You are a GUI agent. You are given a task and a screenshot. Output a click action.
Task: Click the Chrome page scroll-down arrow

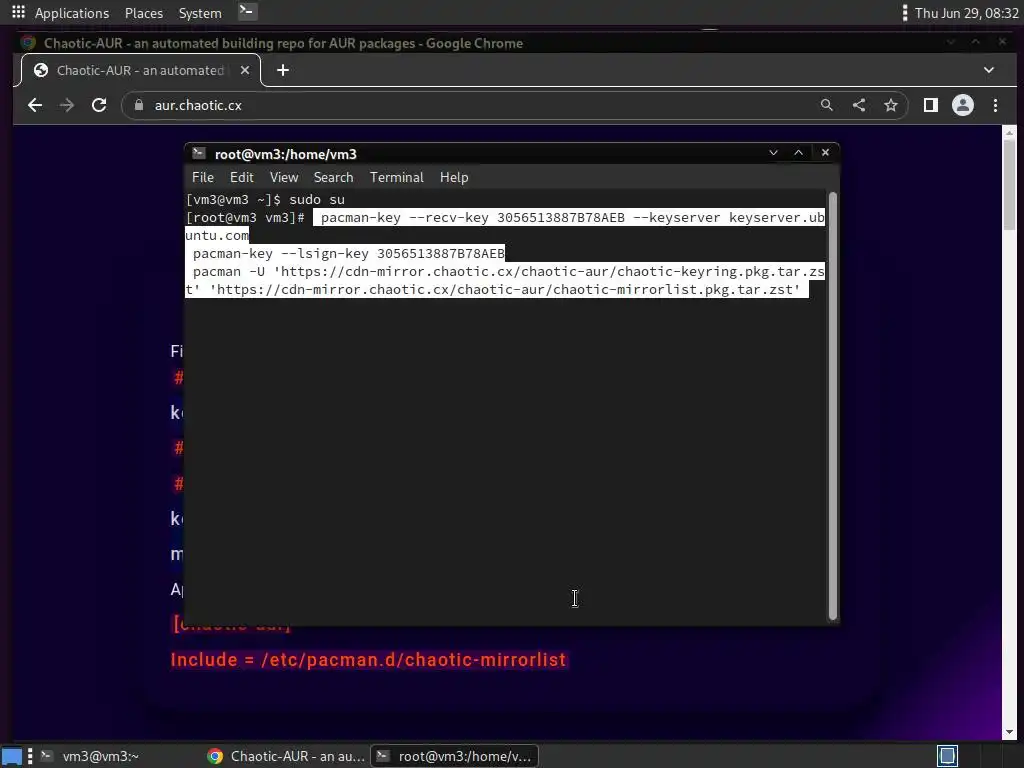1010,732
